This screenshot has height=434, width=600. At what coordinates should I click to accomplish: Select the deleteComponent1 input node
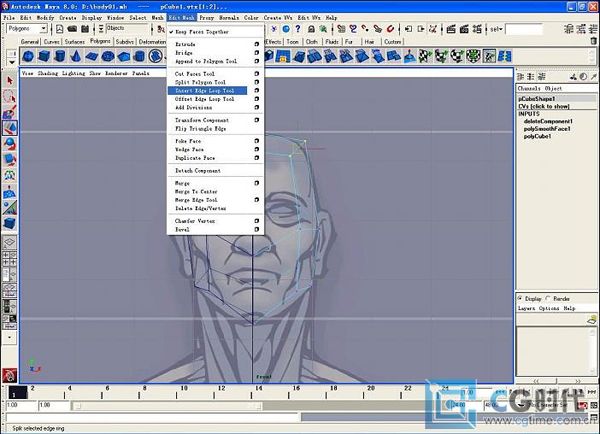click(x=548, y=121)
